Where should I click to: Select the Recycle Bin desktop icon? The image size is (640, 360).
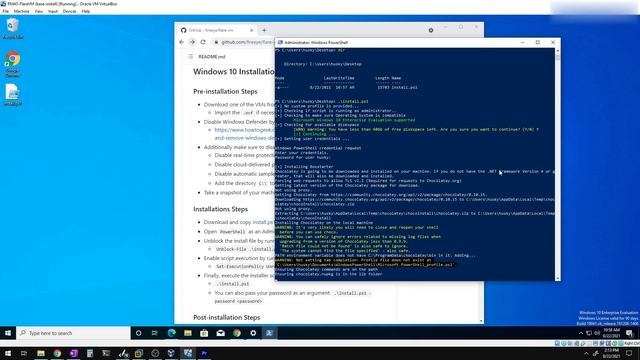point(13,29)
